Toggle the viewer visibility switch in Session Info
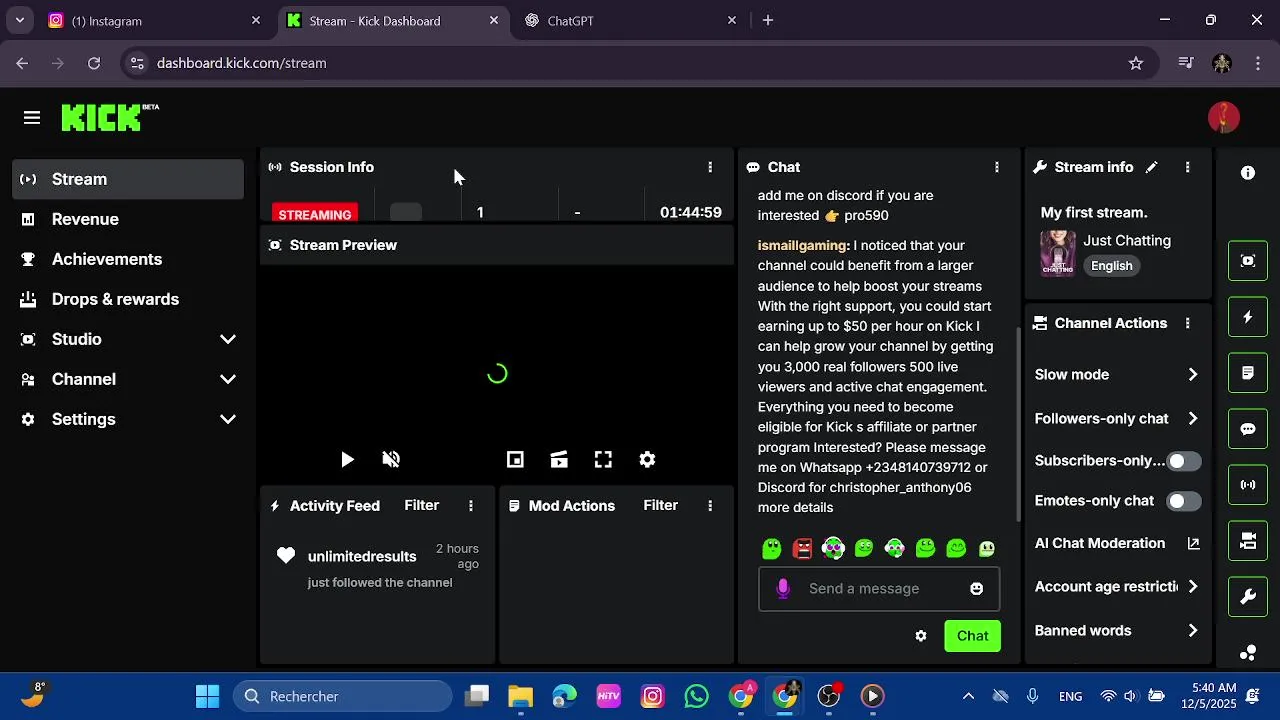Image resolution: width=1280 pixels, height=720 pixels. (x=406, y=212)
